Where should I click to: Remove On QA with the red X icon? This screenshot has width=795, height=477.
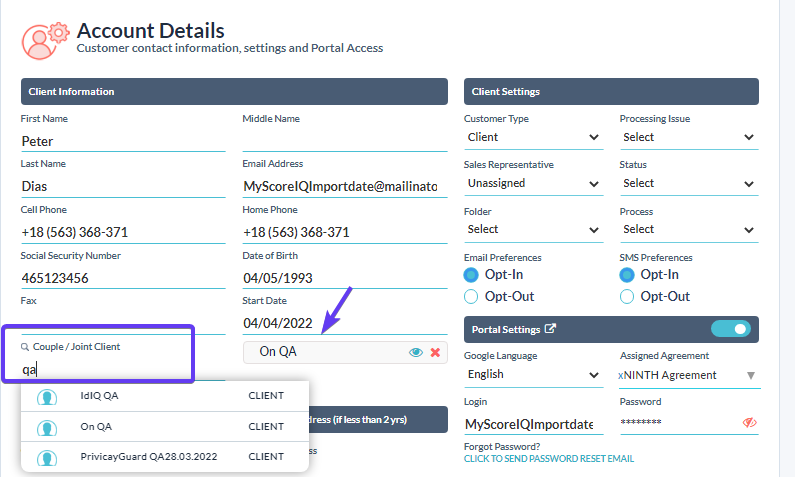pos(435,352)
